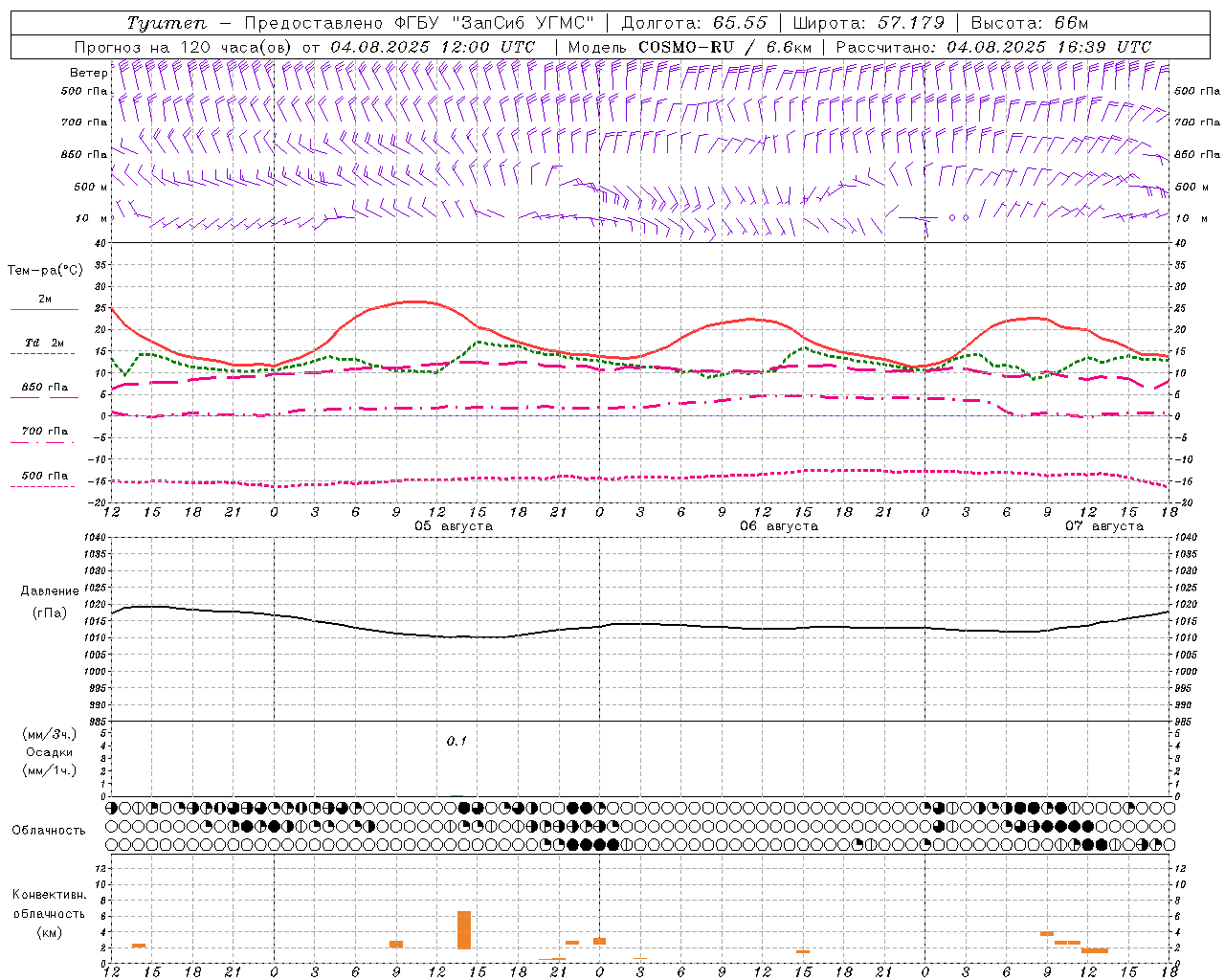Select the provider text ФГБУ "ЗапСиб УГМС"
The image size is (1225, 980).
click(x=494, y=23)
